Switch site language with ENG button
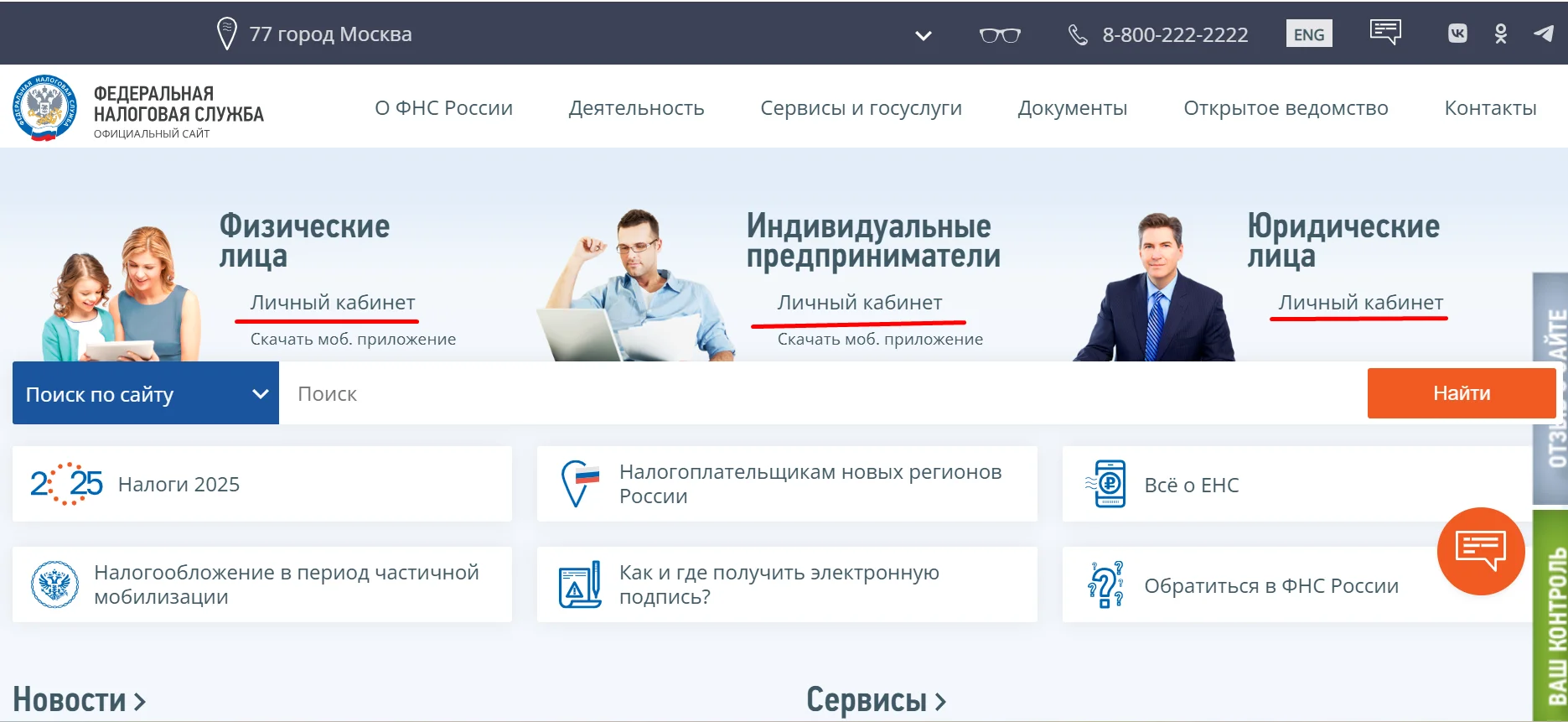The width and height of the screenshot is (1568, 722). [1309, 34]
